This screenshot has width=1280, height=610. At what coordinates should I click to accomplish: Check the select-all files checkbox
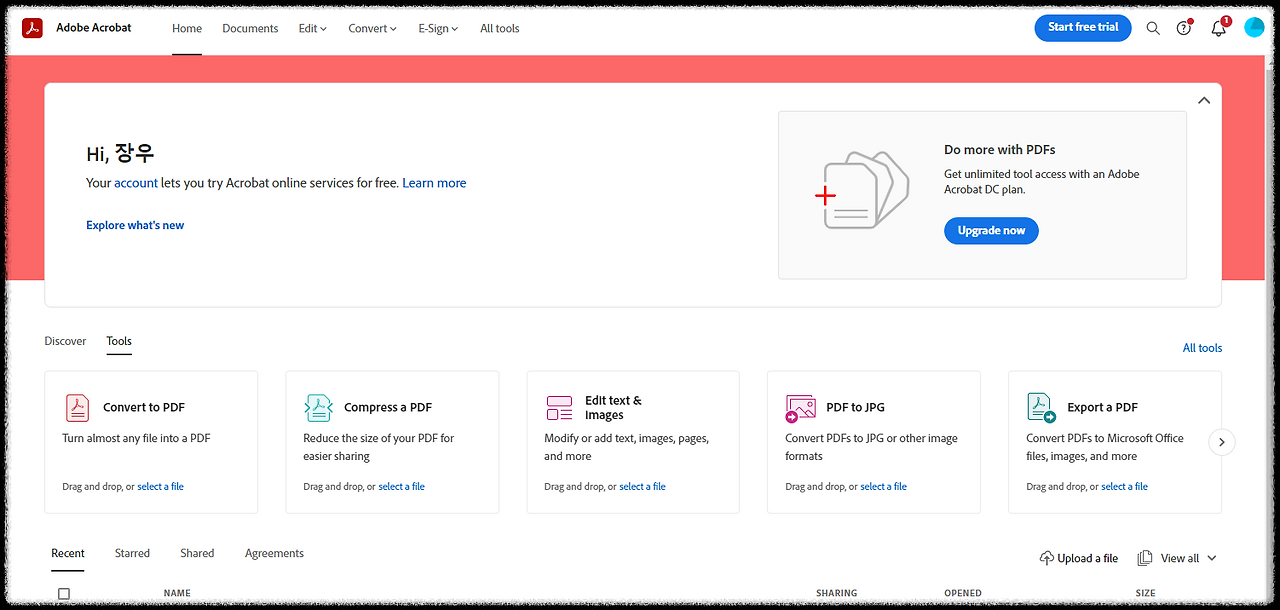tap(64, 594)
